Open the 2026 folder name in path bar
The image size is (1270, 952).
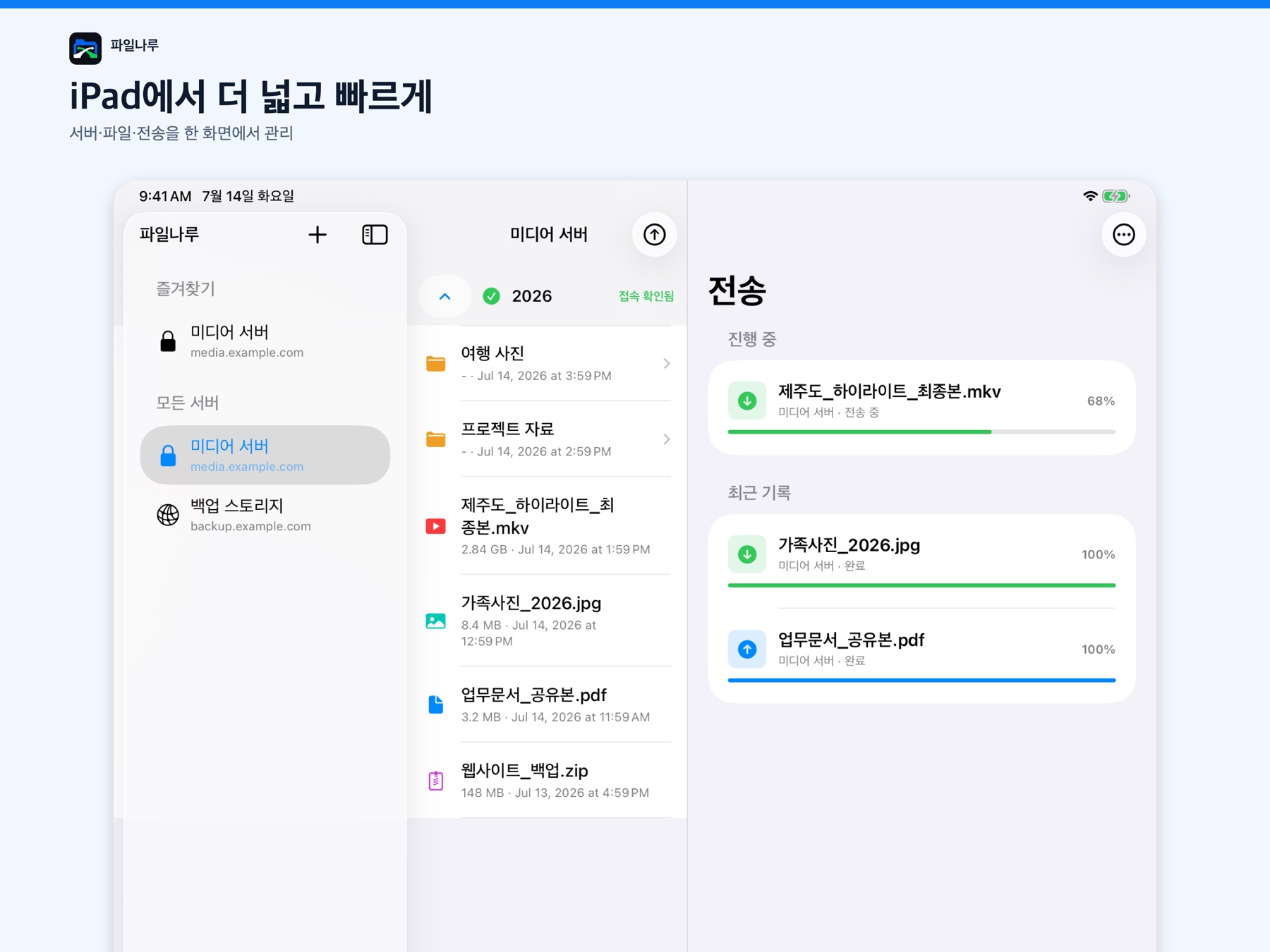point(532,296)
